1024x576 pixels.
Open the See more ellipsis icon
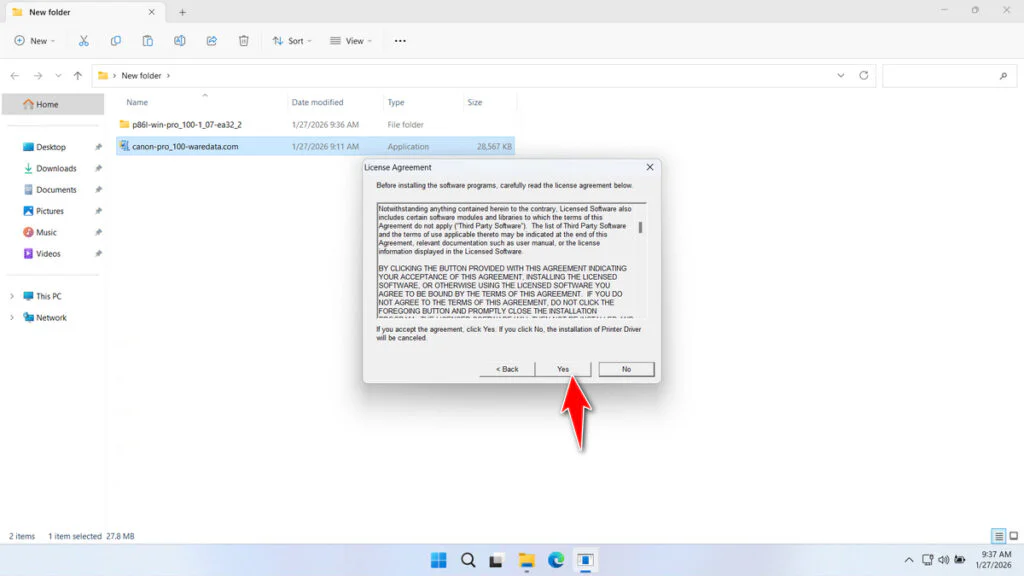point(399,40)
